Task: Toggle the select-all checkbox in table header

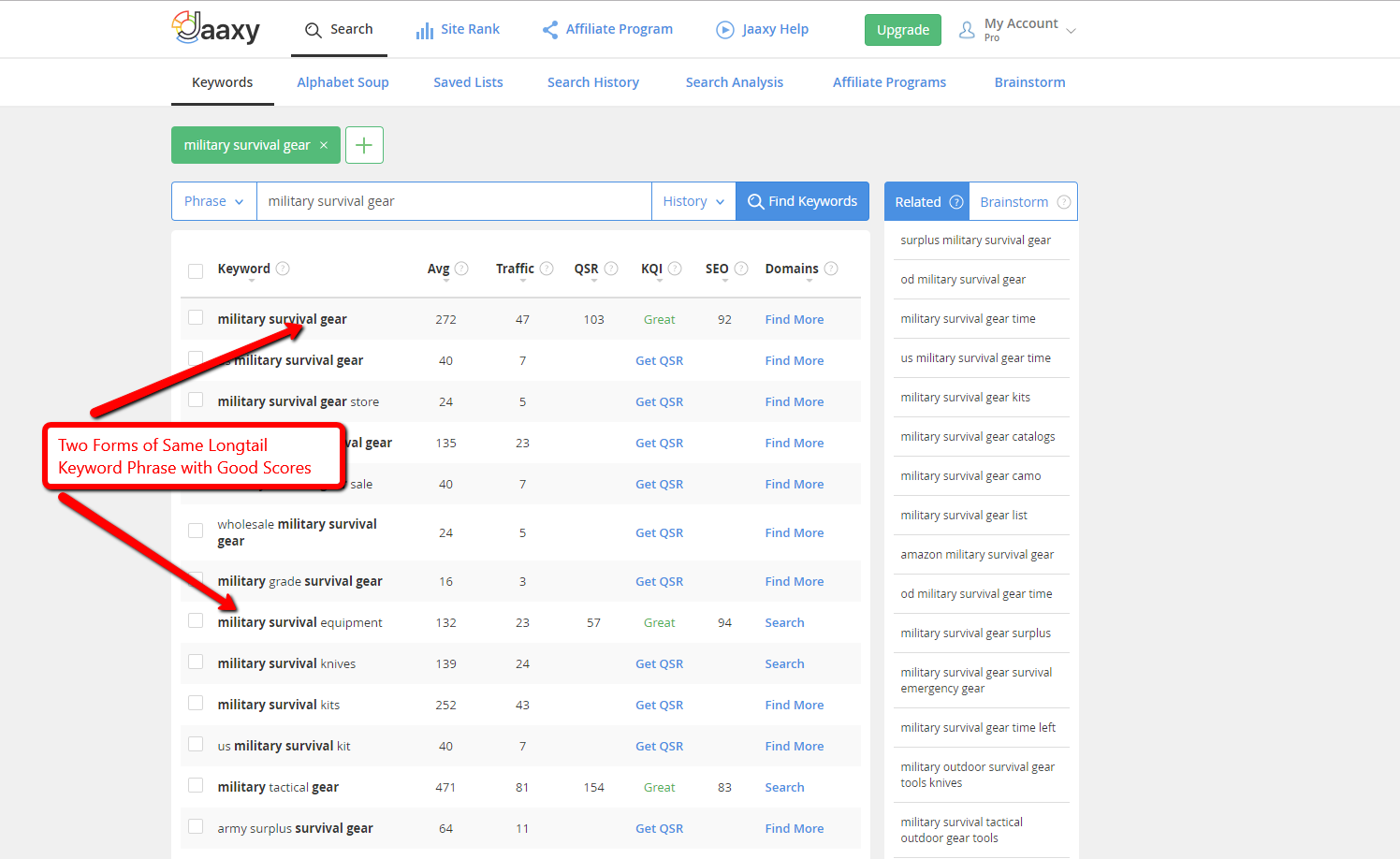Action: pyautogui.click(x=196, y=271)
